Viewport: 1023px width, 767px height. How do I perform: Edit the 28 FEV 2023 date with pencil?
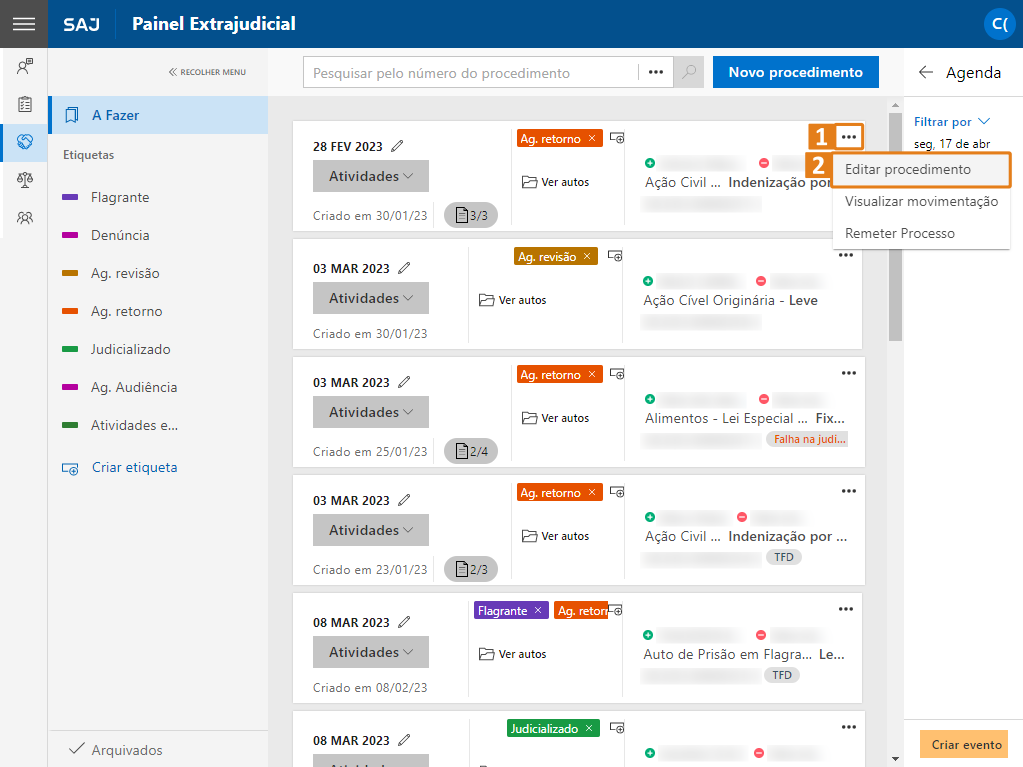pos(397,146)
